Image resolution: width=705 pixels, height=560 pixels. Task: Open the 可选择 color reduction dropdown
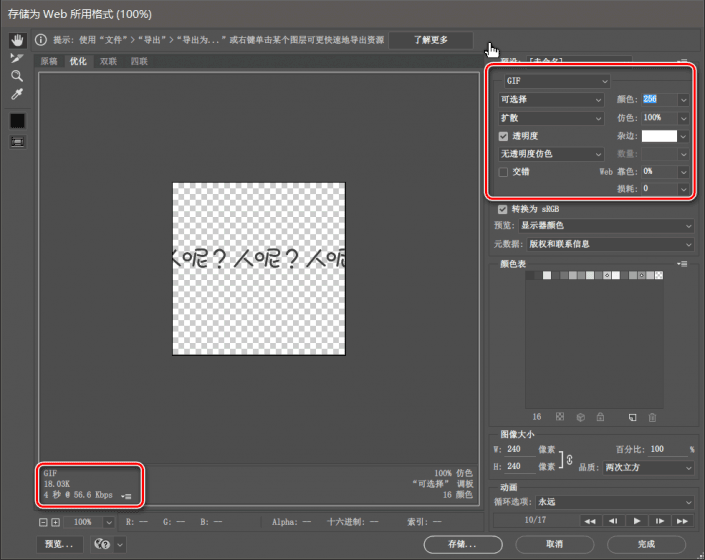551,99
